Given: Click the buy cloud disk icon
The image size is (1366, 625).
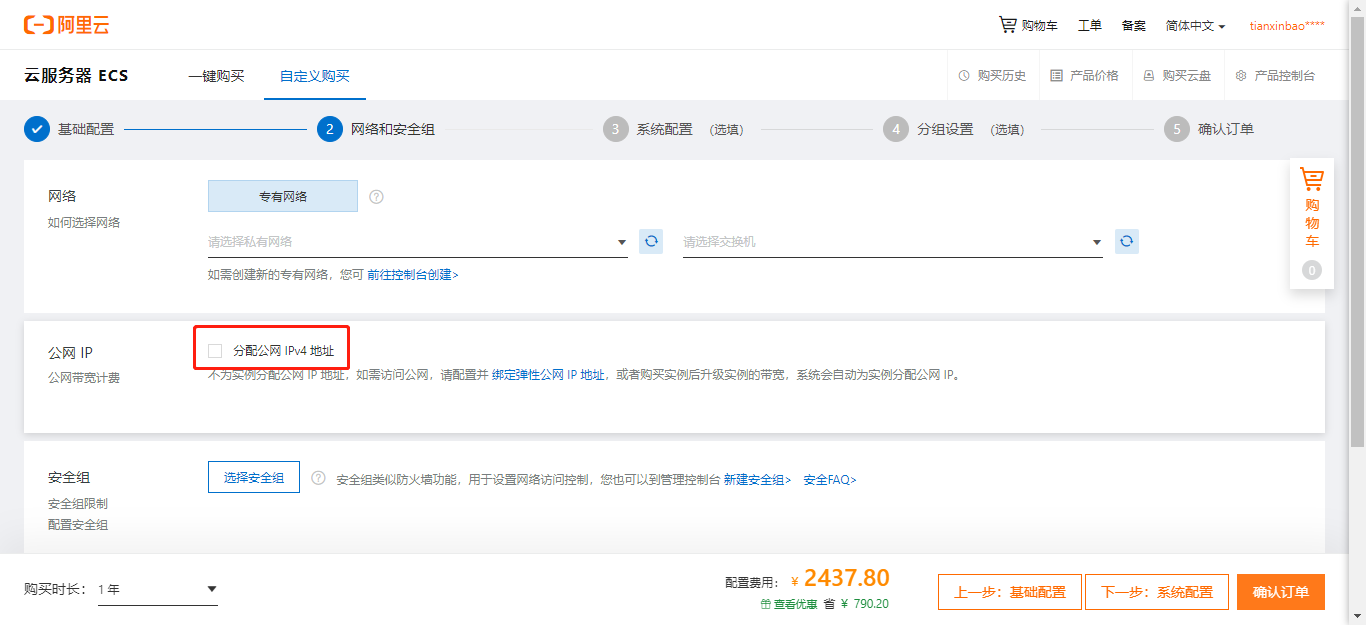Looking at the screenshot, I should (1149, 75).
